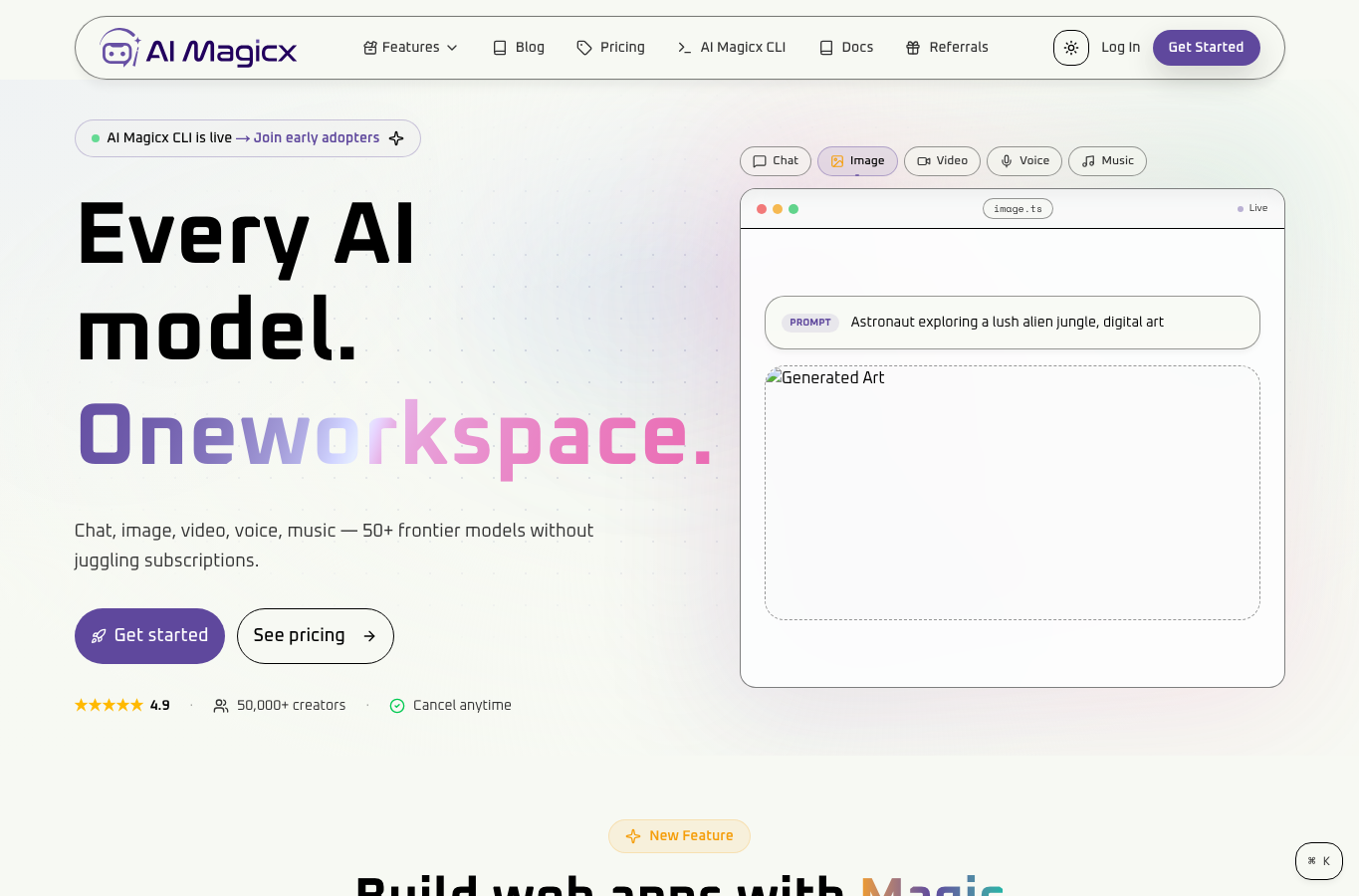Click the 50,000+ creators text
The height and width of the screenshot is (896, 1359).
292,706
